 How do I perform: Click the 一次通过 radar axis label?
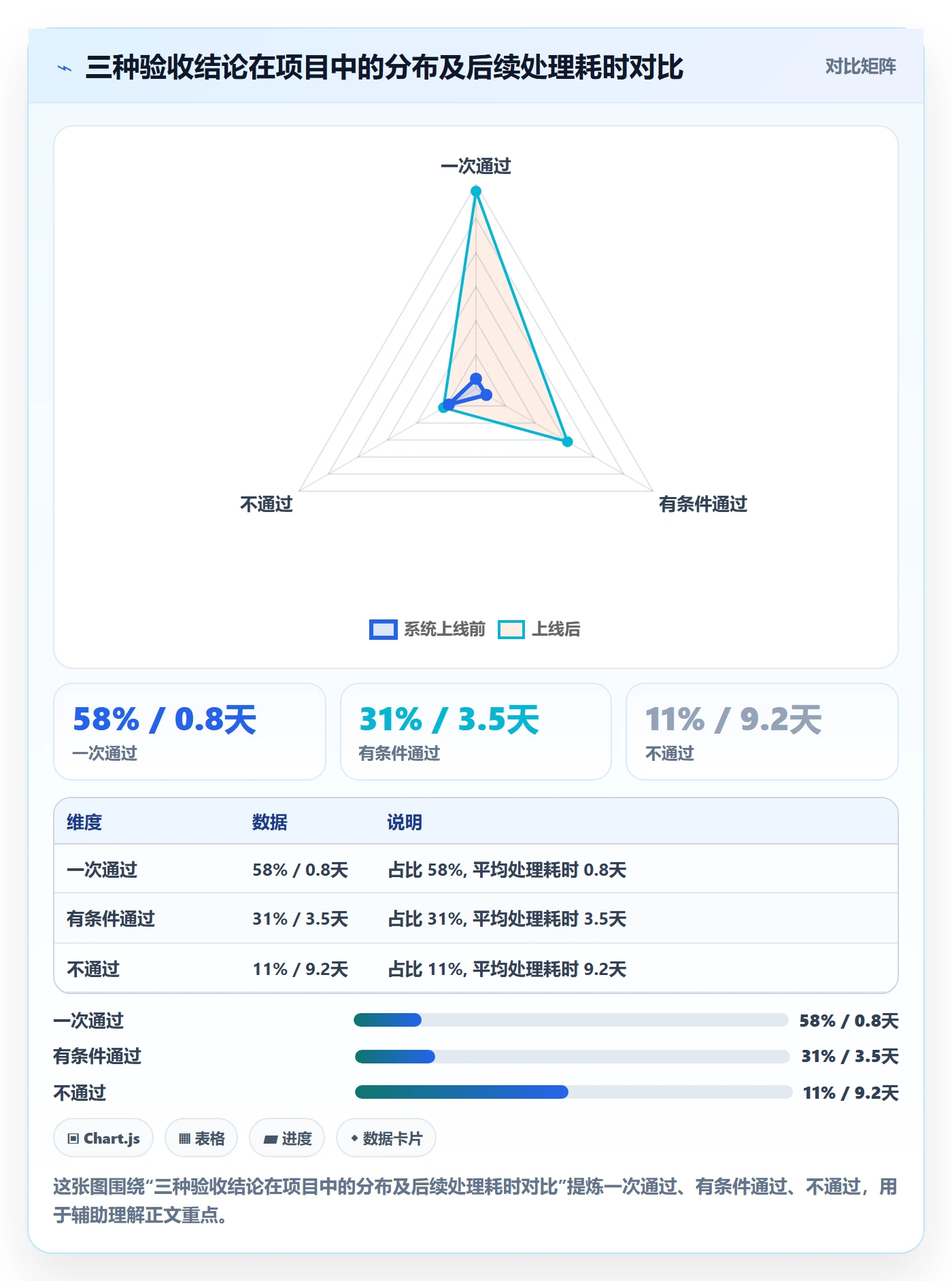pos(476,166)
